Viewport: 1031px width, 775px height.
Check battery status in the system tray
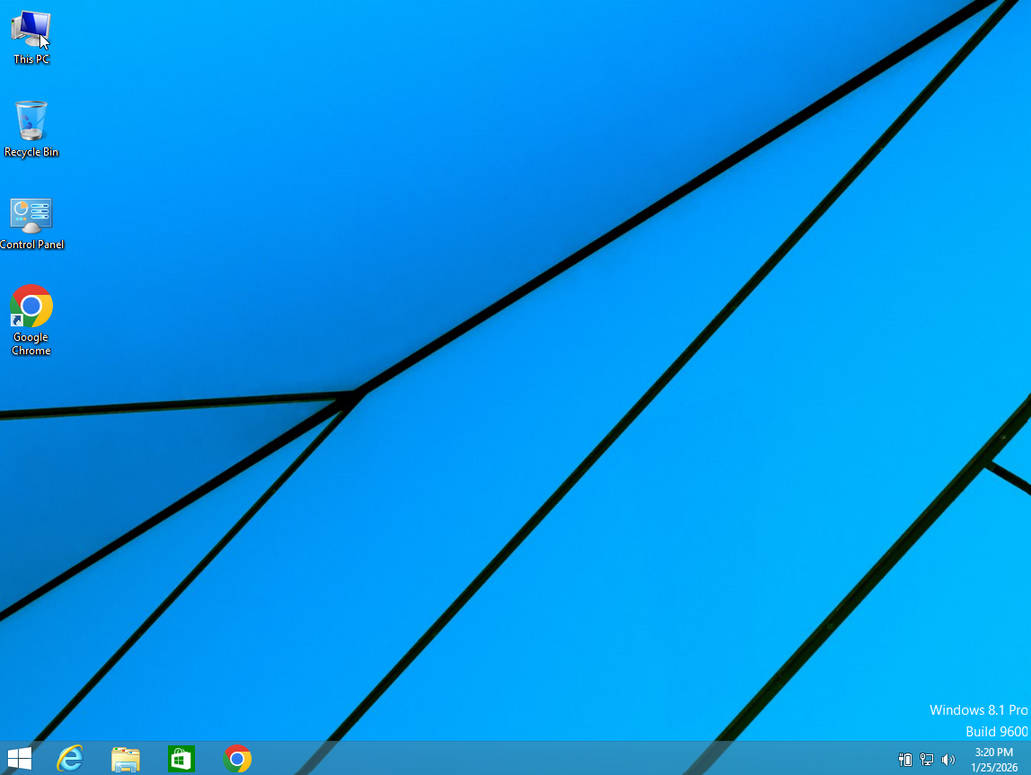(x=903, y=759)
